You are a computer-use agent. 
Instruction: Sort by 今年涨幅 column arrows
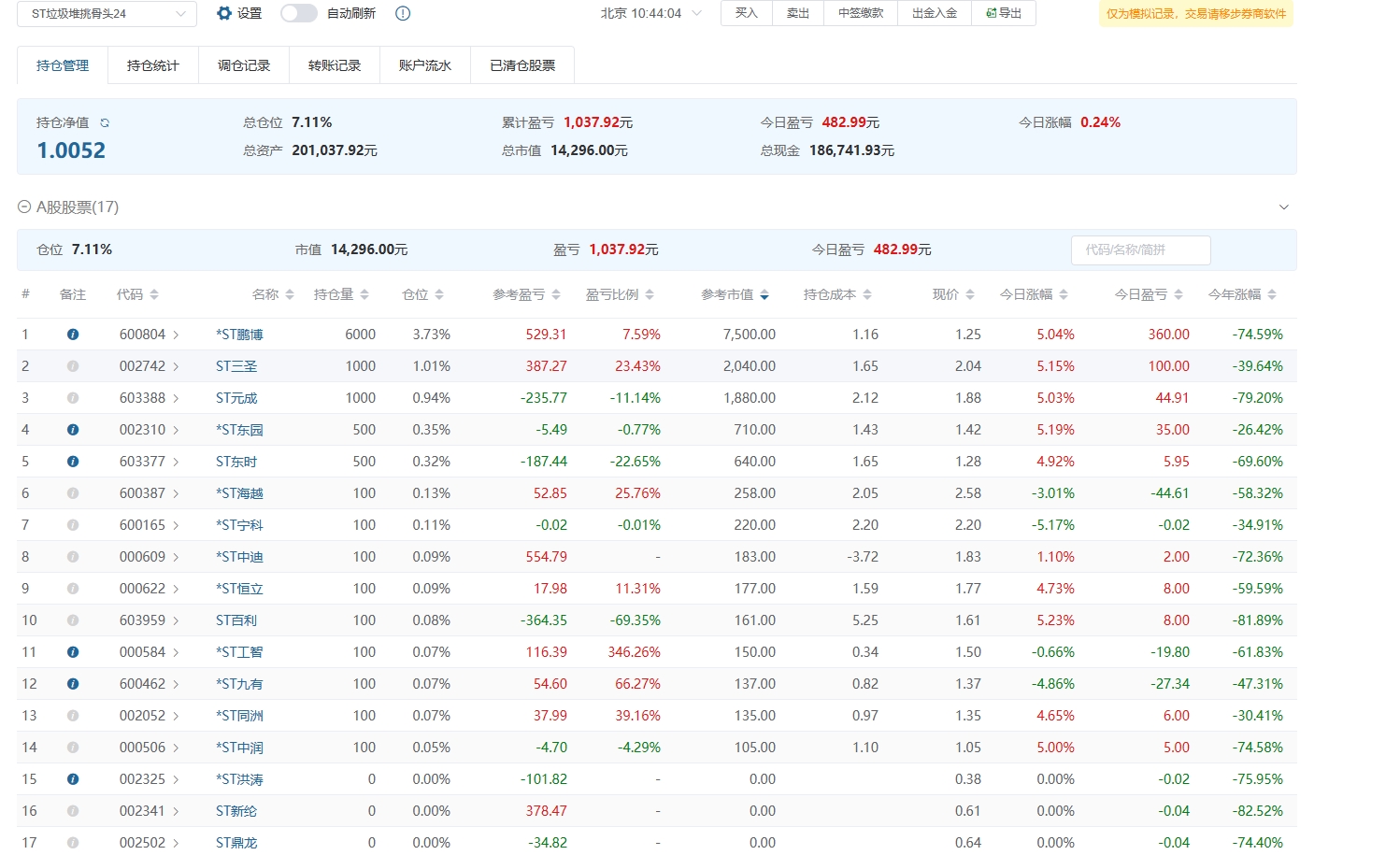(x=1272, y=295)
